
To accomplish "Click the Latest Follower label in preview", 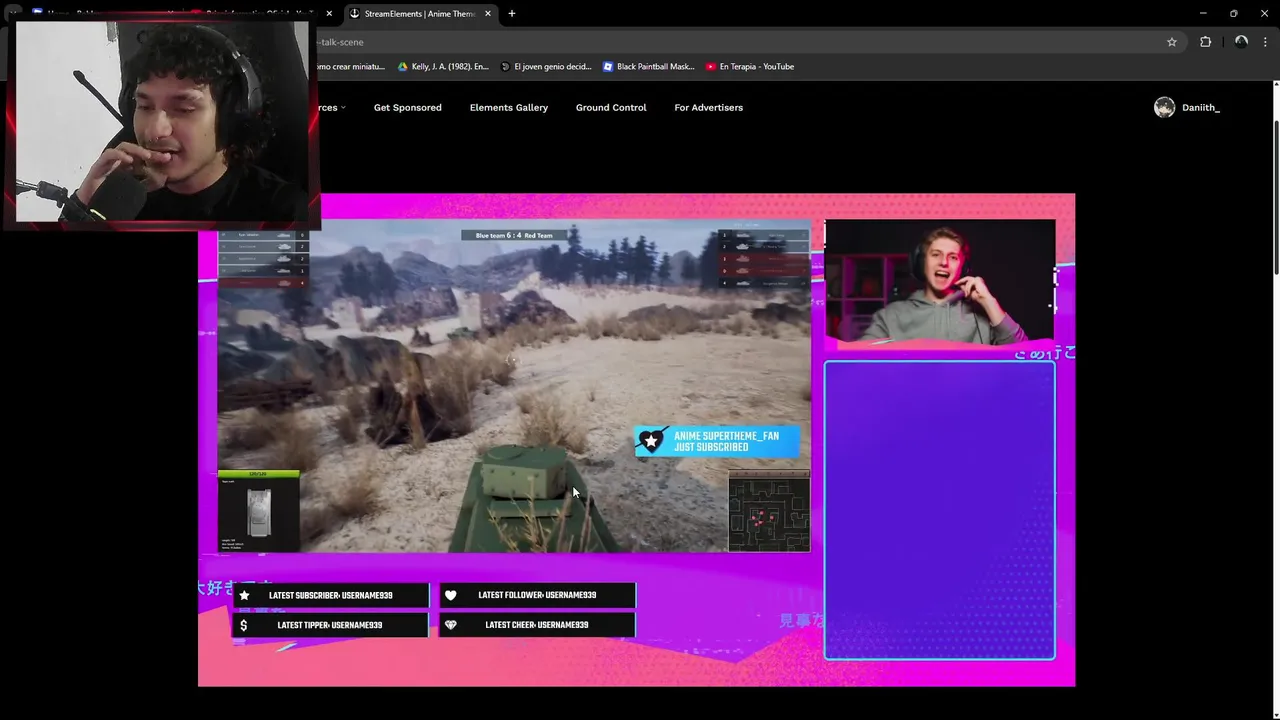I will point(537,596).
